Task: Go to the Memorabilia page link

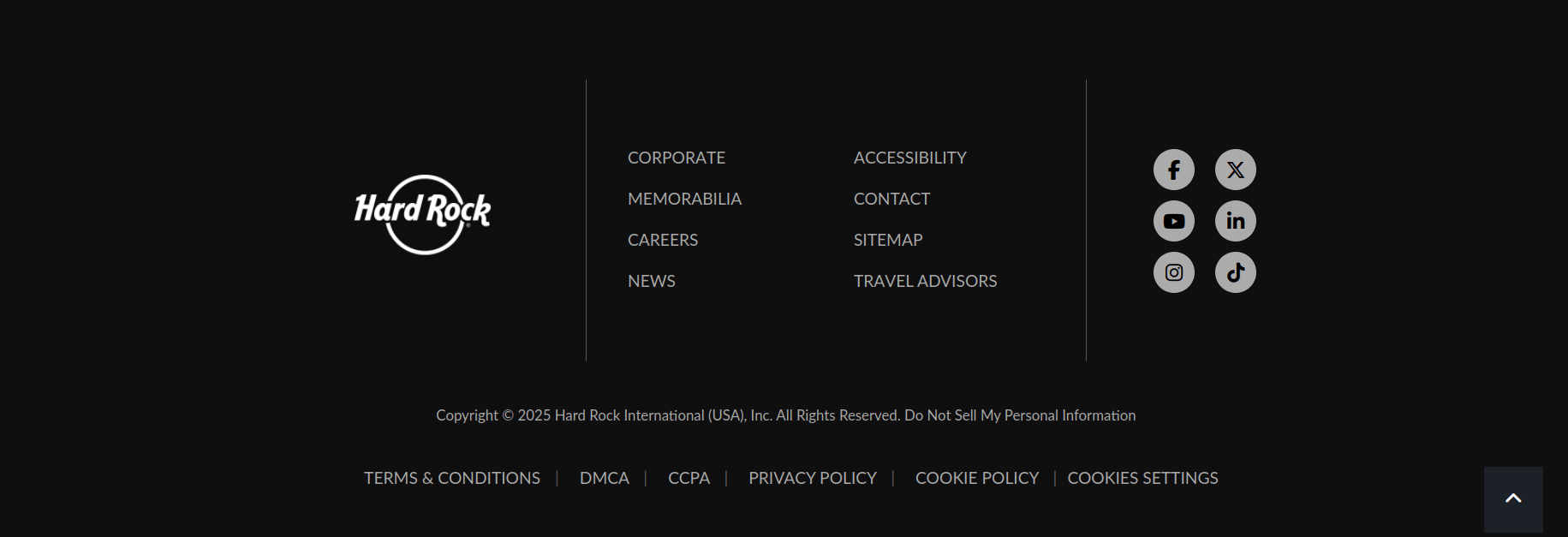Action: pyautogui.click(x=684, y=199)
